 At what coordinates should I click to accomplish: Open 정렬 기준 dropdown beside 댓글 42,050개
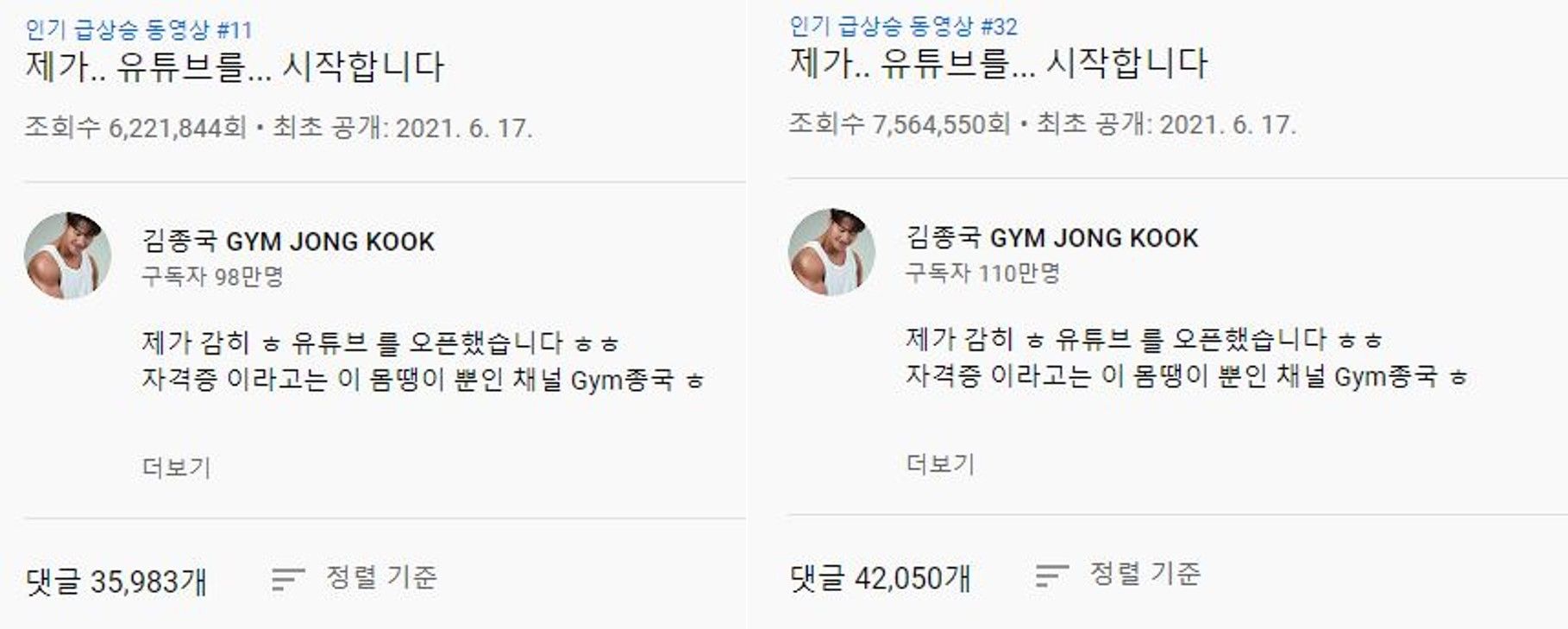pyautogui.click(x=1145, y=574)
